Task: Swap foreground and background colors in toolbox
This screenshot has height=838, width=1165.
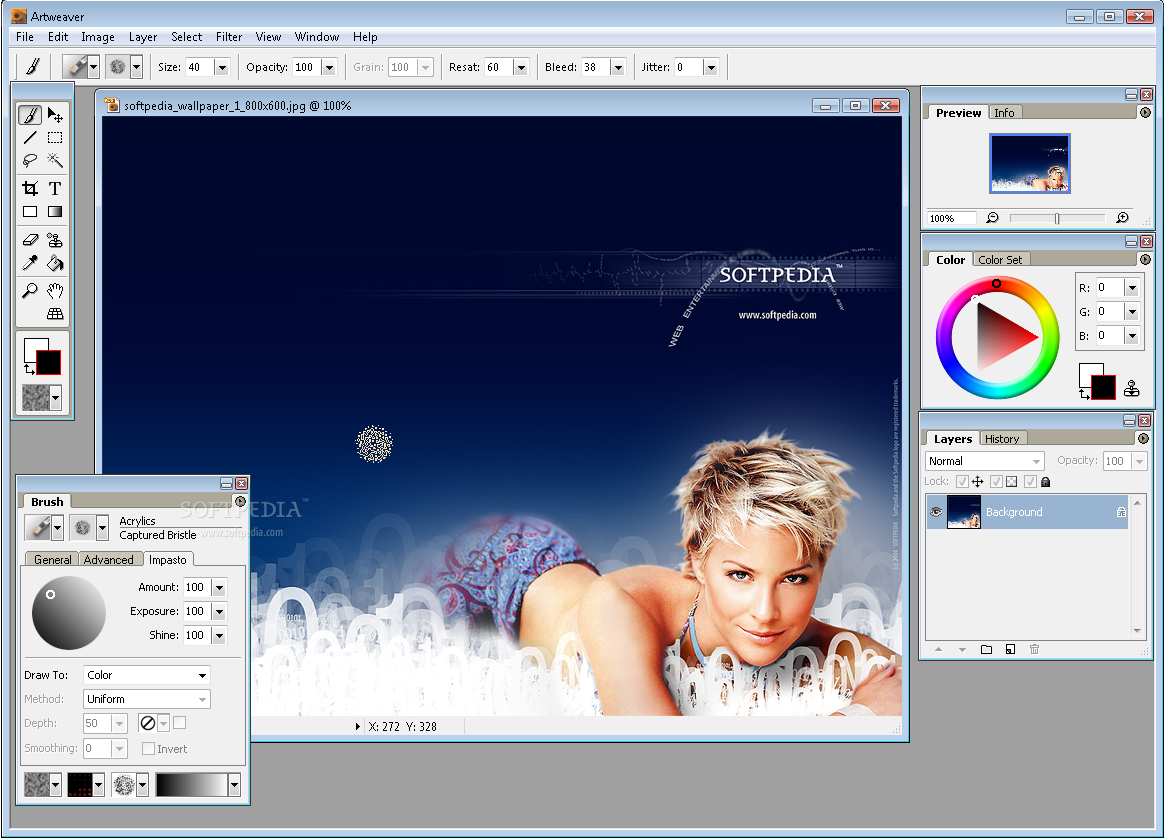Action: [x=29, y=368]
